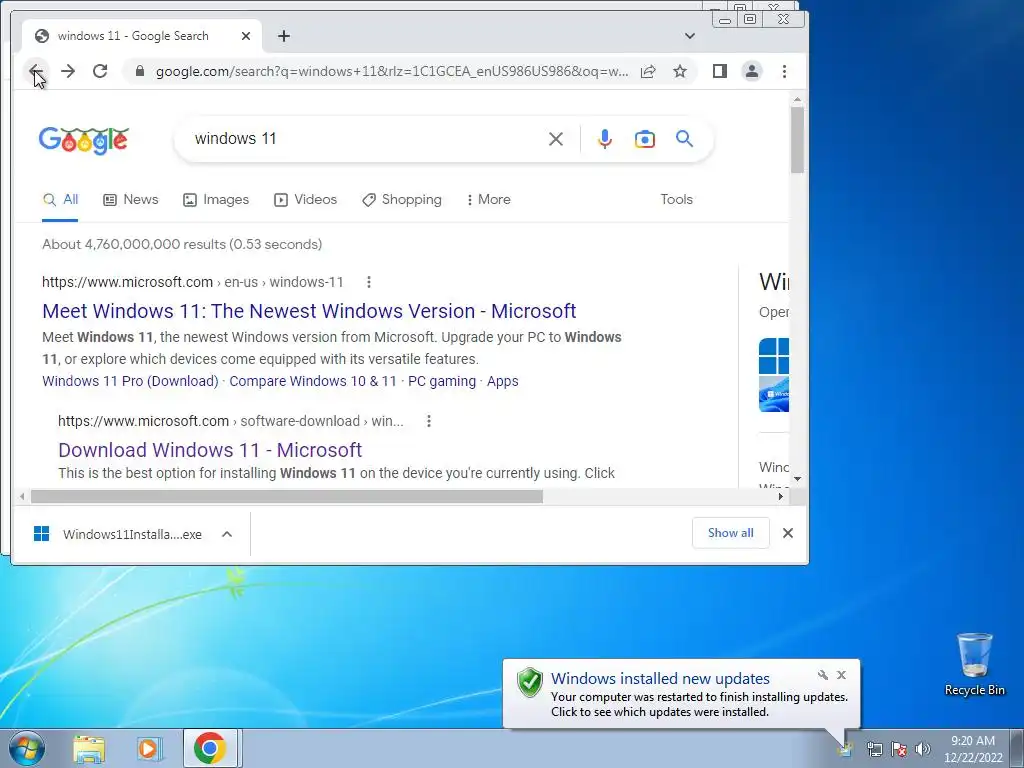Open the tab search dropdown arrow
This screenshot has width=1024, height=768.
coord(690,36)
